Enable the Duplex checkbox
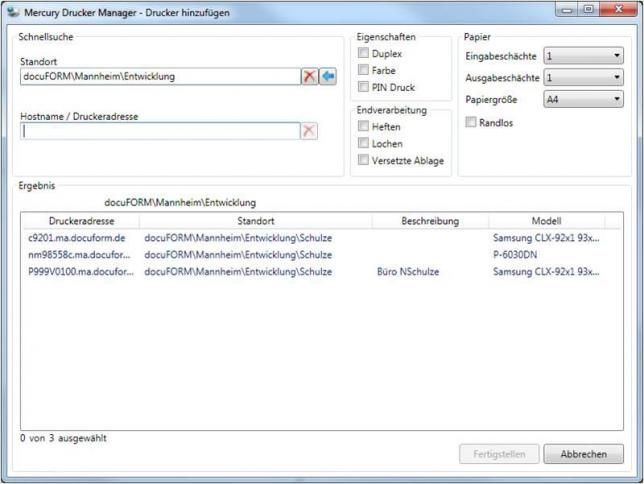This screenshot has height=484, width=644. 364,54
